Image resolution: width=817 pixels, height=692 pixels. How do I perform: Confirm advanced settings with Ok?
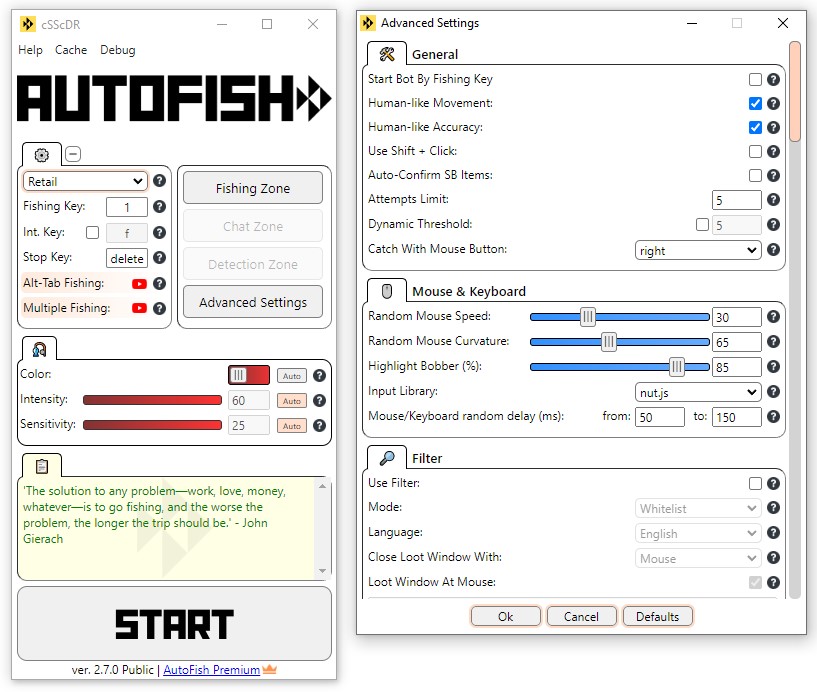pos(505,616)
